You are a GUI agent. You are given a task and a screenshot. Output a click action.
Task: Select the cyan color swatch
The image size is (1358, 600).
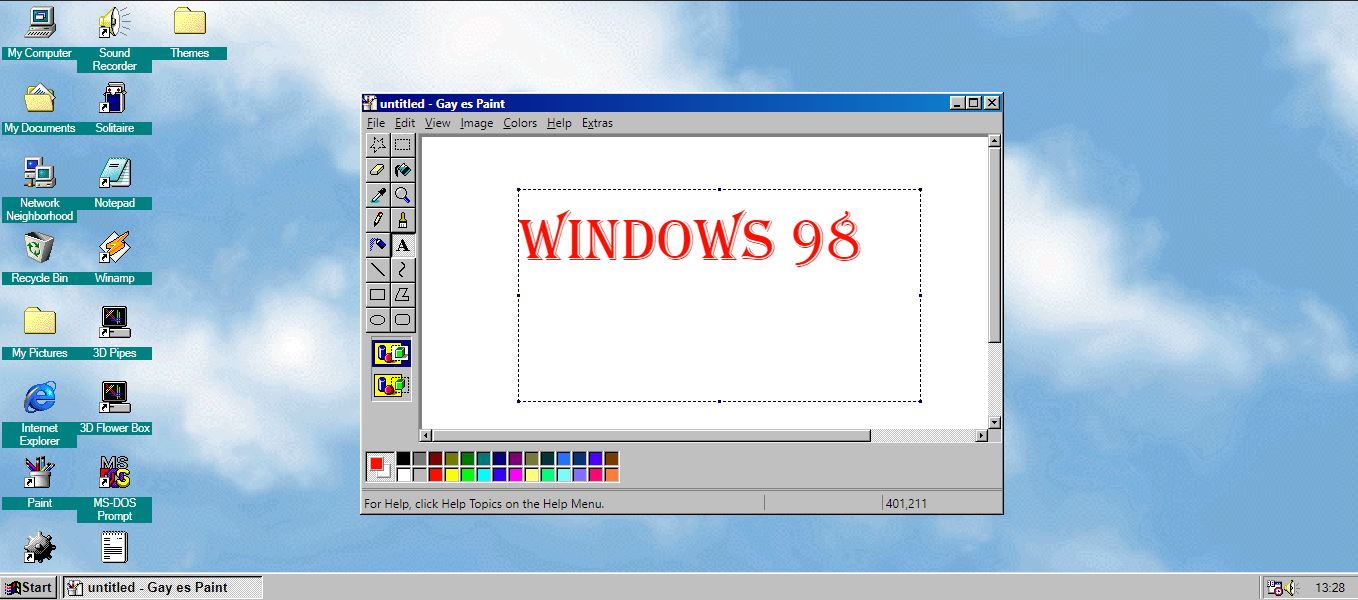point(483,475)
